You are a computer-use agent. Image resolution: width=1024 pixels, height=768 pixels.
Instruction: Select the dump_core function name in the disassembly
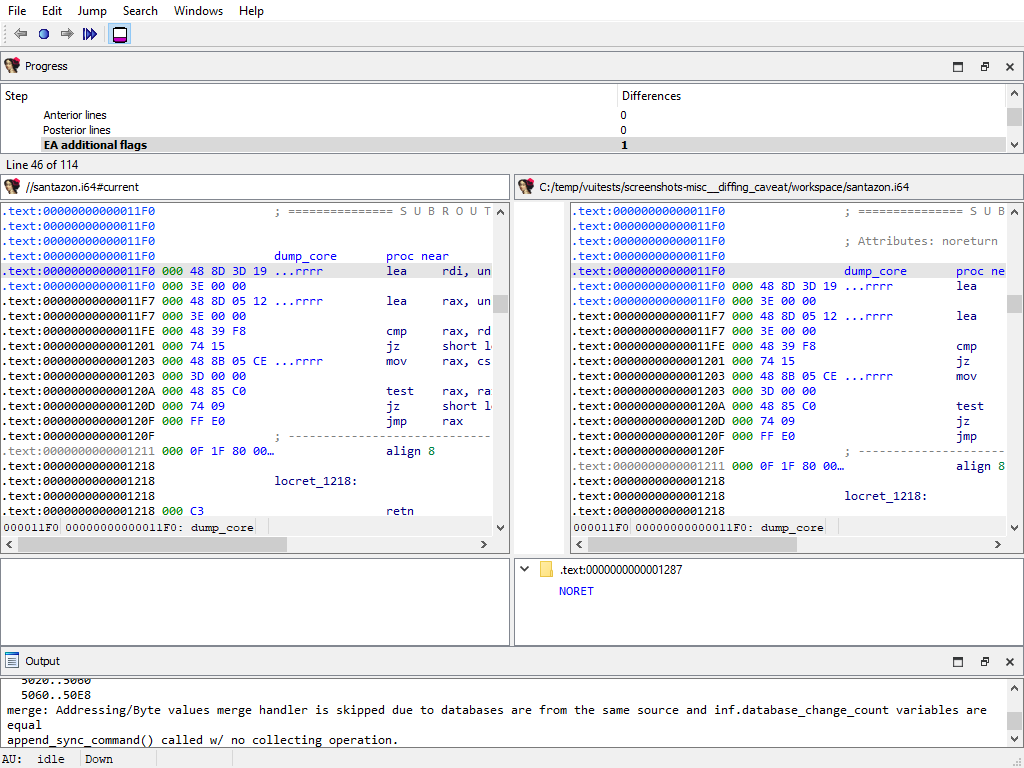[x=305, y=255]
